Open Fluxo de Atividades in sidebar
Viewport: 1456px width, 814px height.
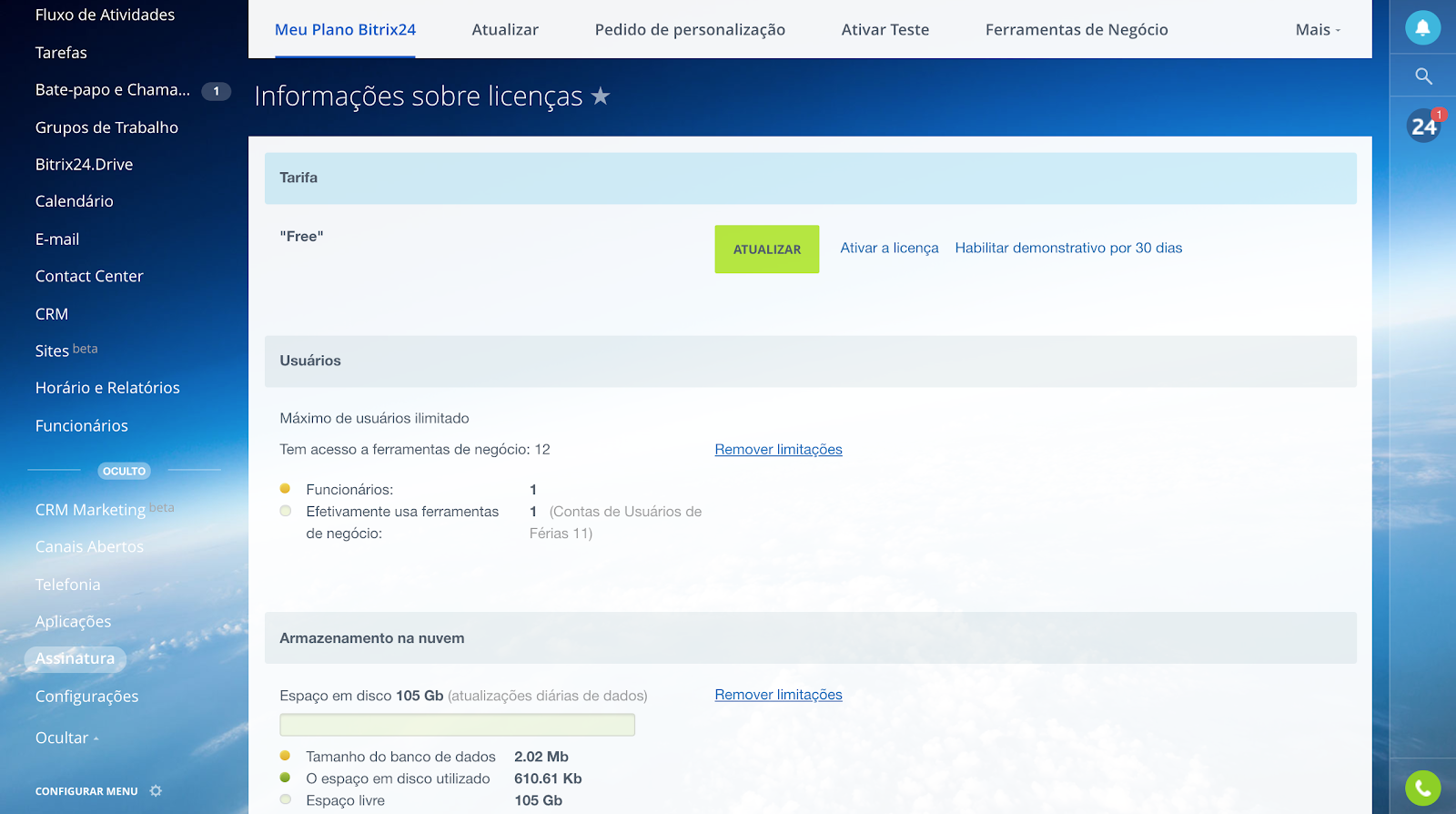[105, 15]
